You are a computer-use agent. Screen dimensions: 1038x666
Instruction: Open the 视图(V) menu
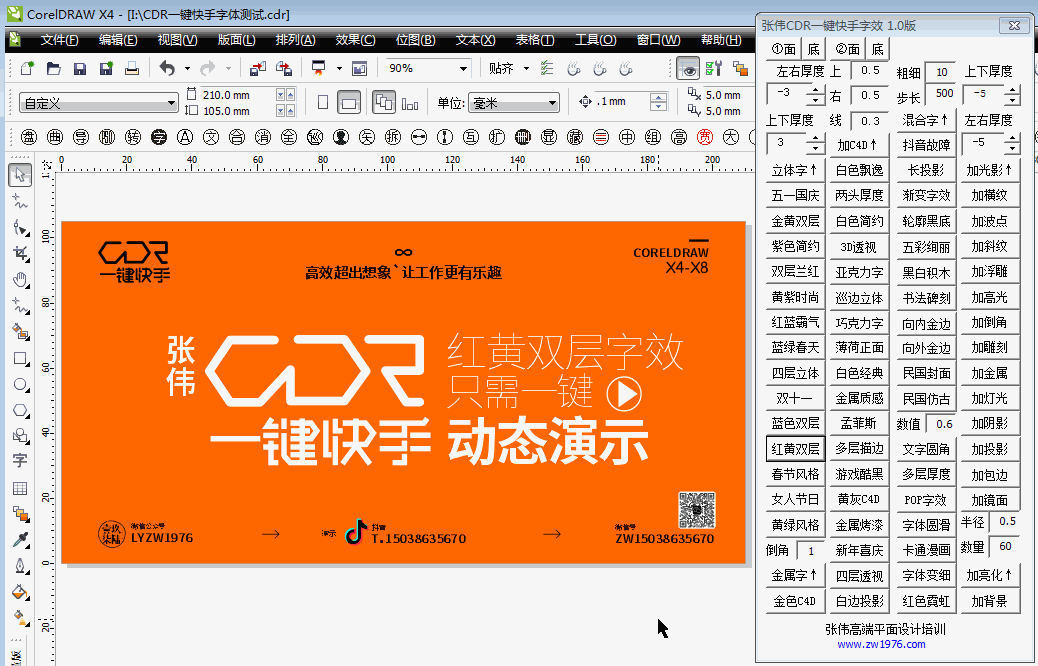tap(177, 40)
